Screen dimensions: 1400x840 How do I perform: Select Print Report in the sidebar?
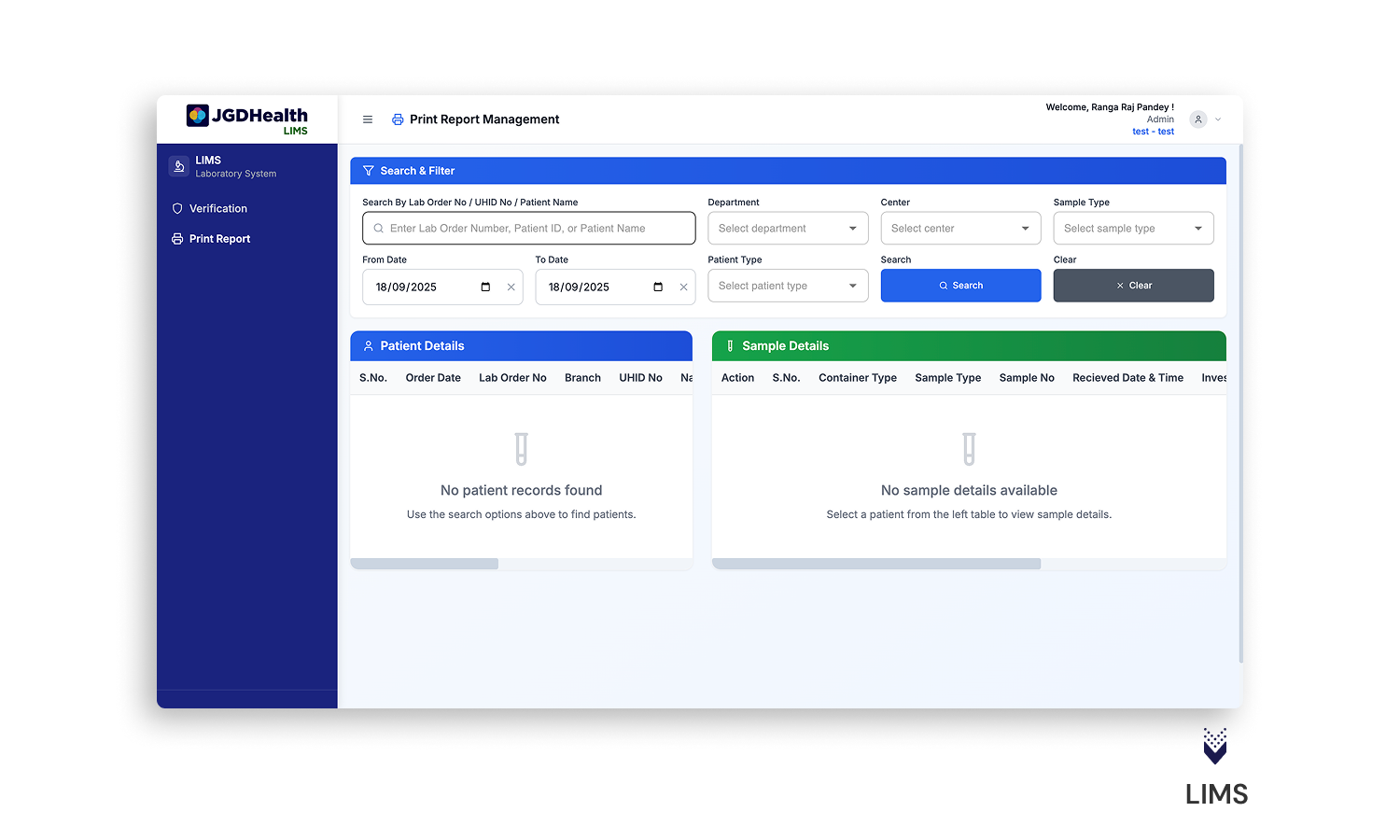pyautogui.click(x=219, y=239)
